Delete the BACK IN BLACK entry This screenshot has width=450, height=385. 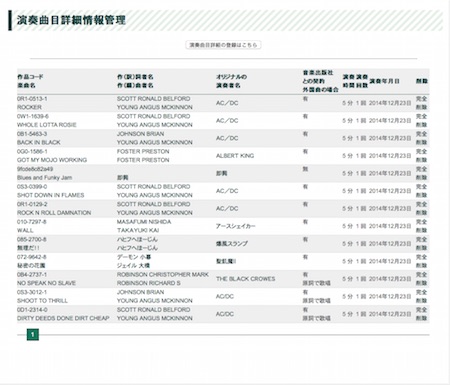(x=421, y=138)
